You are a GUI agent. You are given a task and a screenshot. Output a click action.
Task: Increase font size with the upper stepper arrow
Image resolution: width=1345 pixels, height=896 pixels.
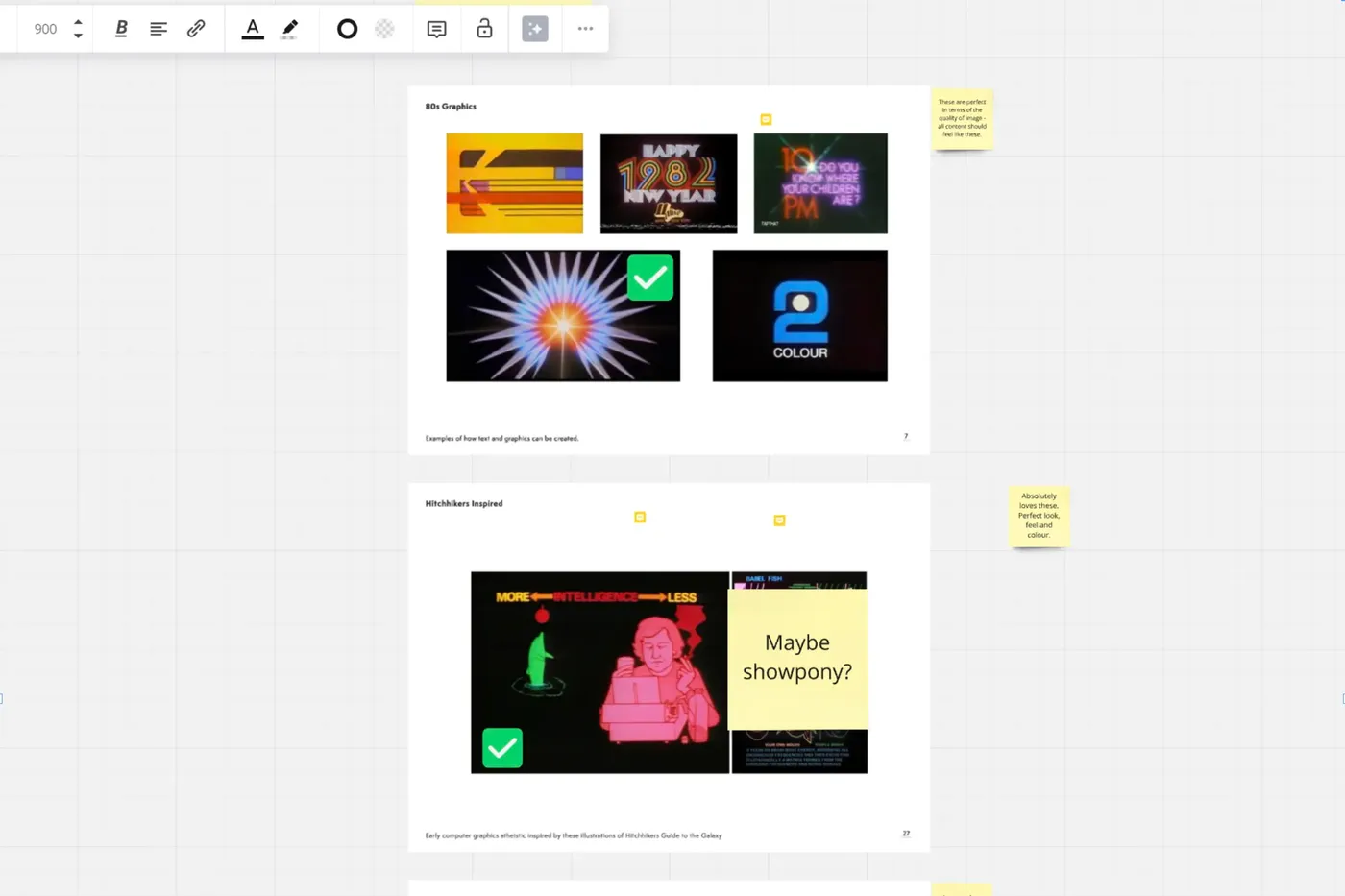coord(78,22)
